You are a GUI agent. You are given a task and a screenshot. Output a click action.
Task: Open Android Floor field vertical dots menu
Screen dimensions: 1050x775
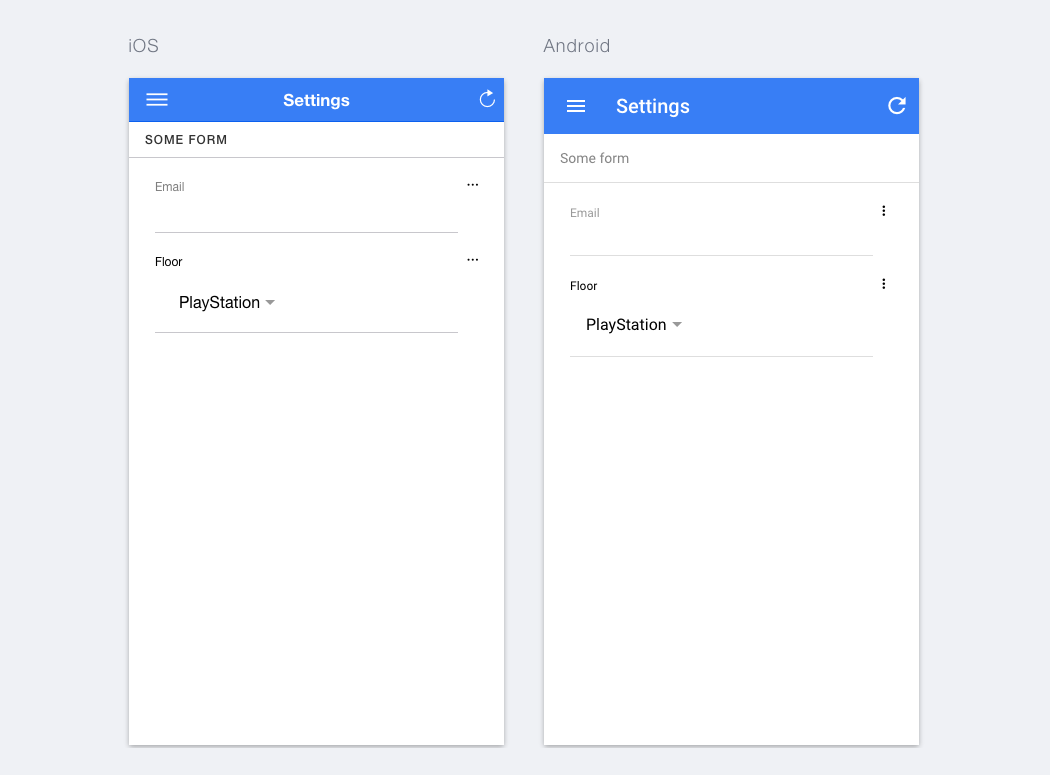(x=883, y=284)
